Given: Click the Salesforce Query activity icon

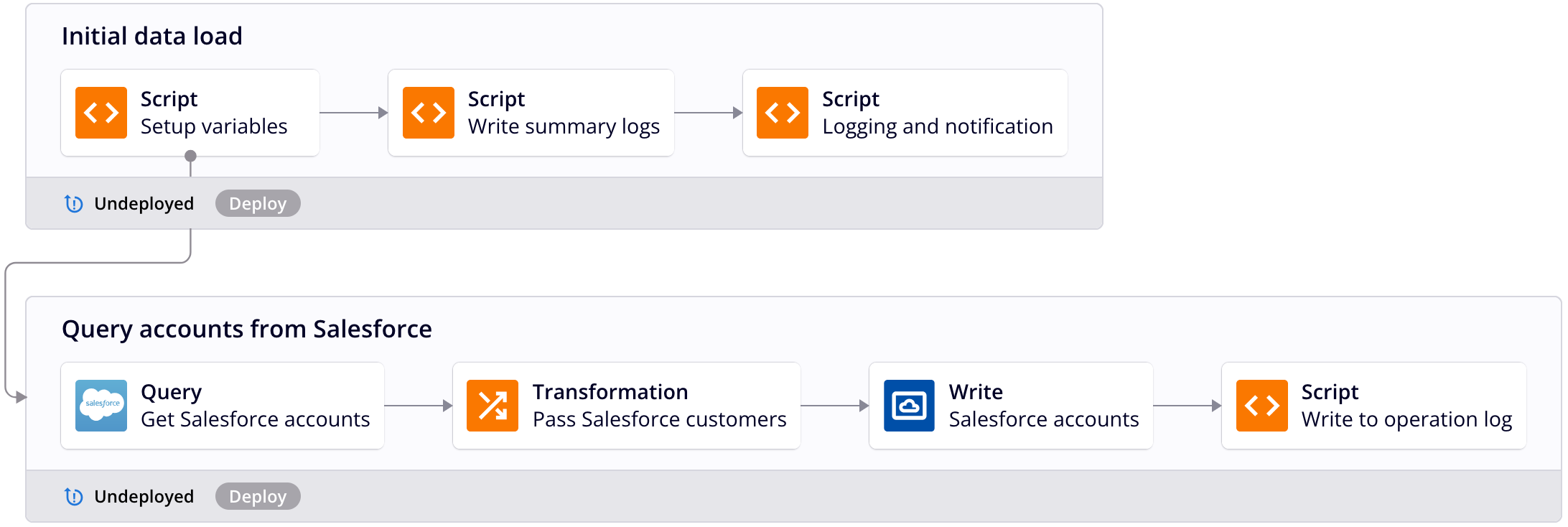Looking at the screenshot, I should tap(101, 406).
